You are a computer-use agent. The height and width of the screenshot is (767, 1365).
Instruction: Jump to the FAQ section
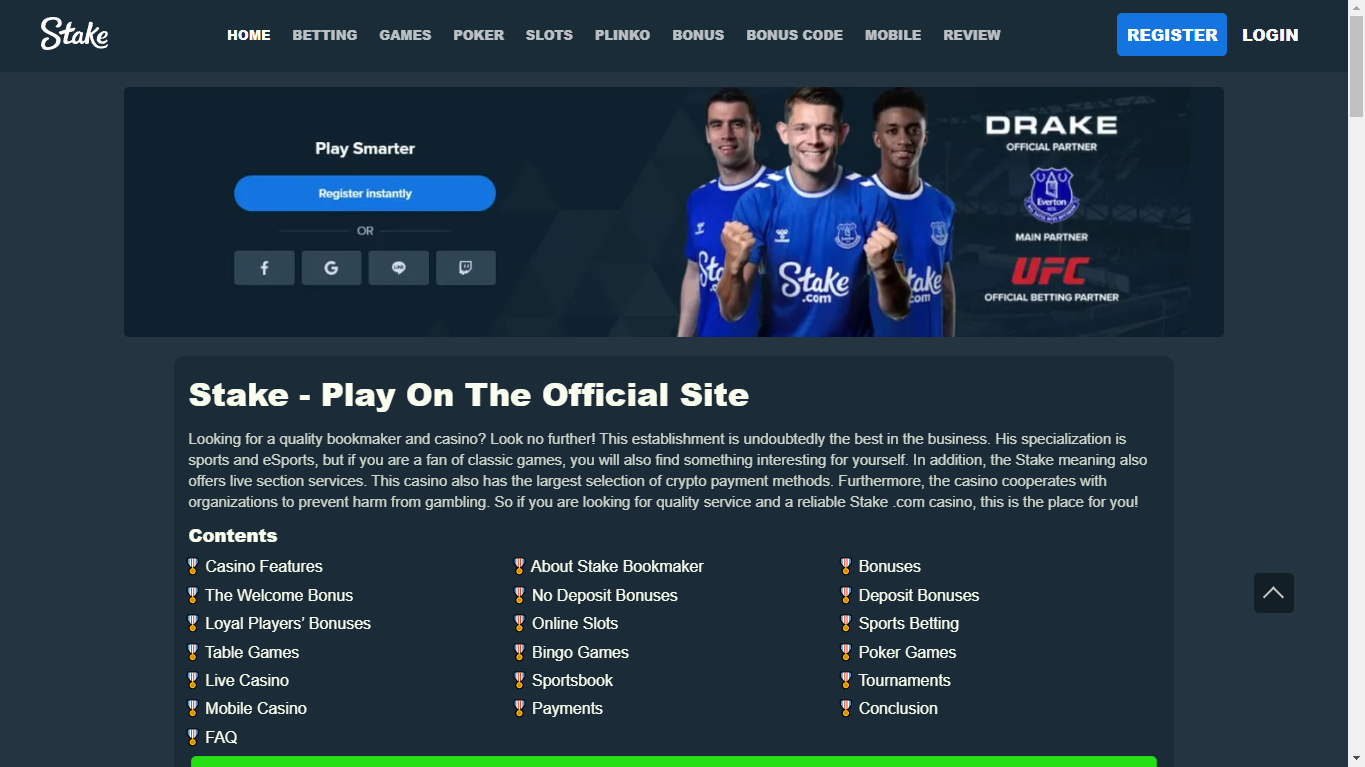click(x=221, y=737)
